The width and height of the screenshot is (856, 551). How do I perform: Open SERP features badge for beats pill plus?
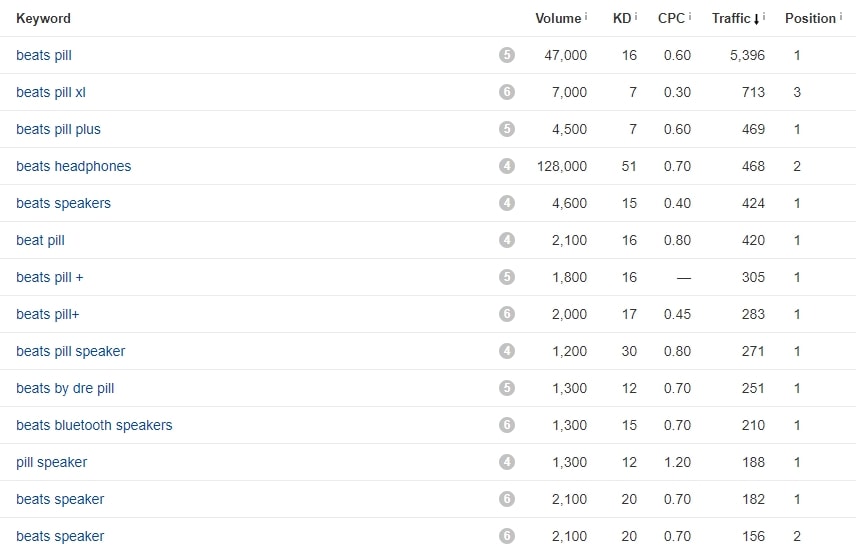pos(507,129)
